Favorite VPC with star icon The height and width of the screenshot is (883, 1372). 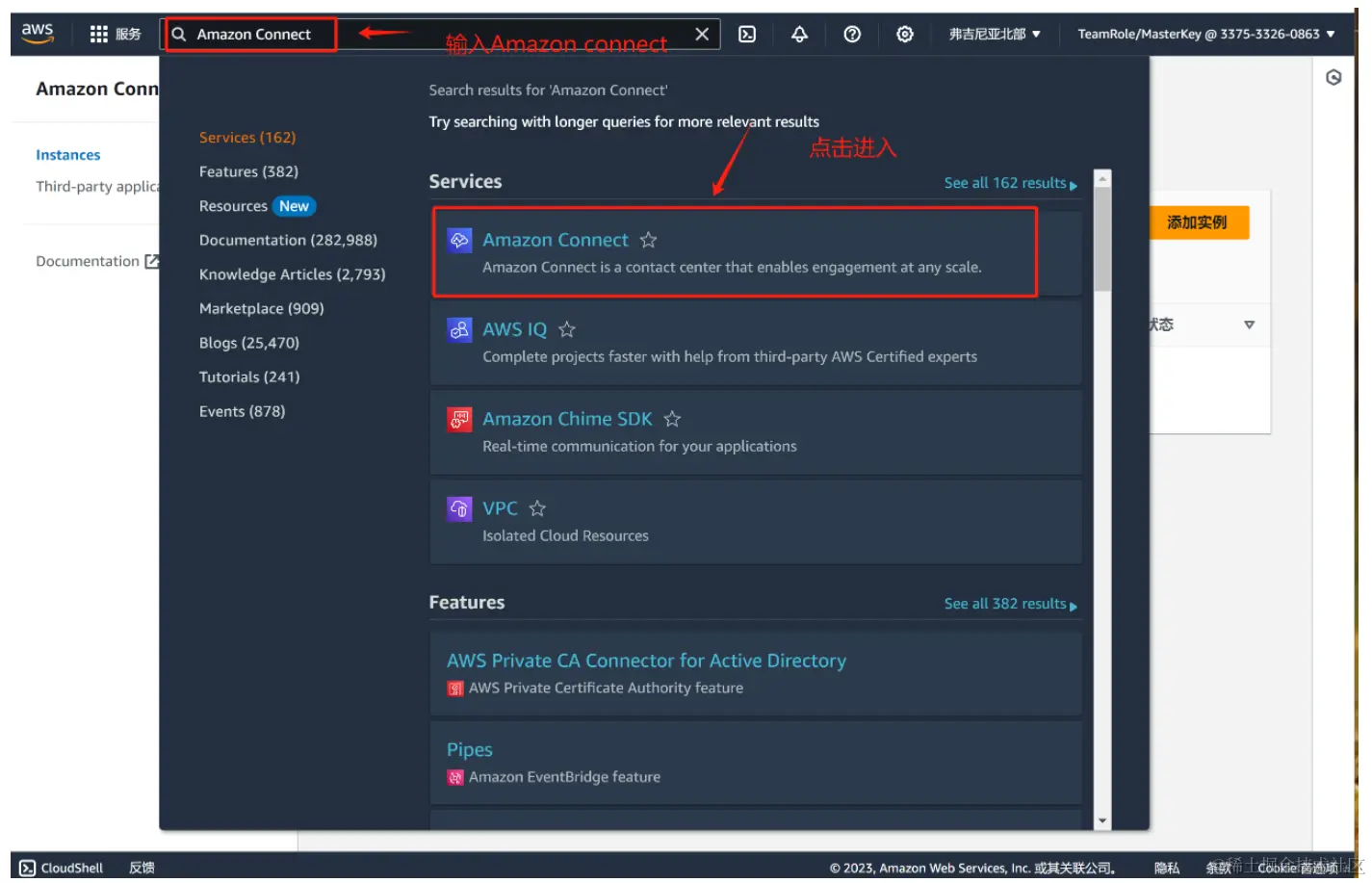537,508
